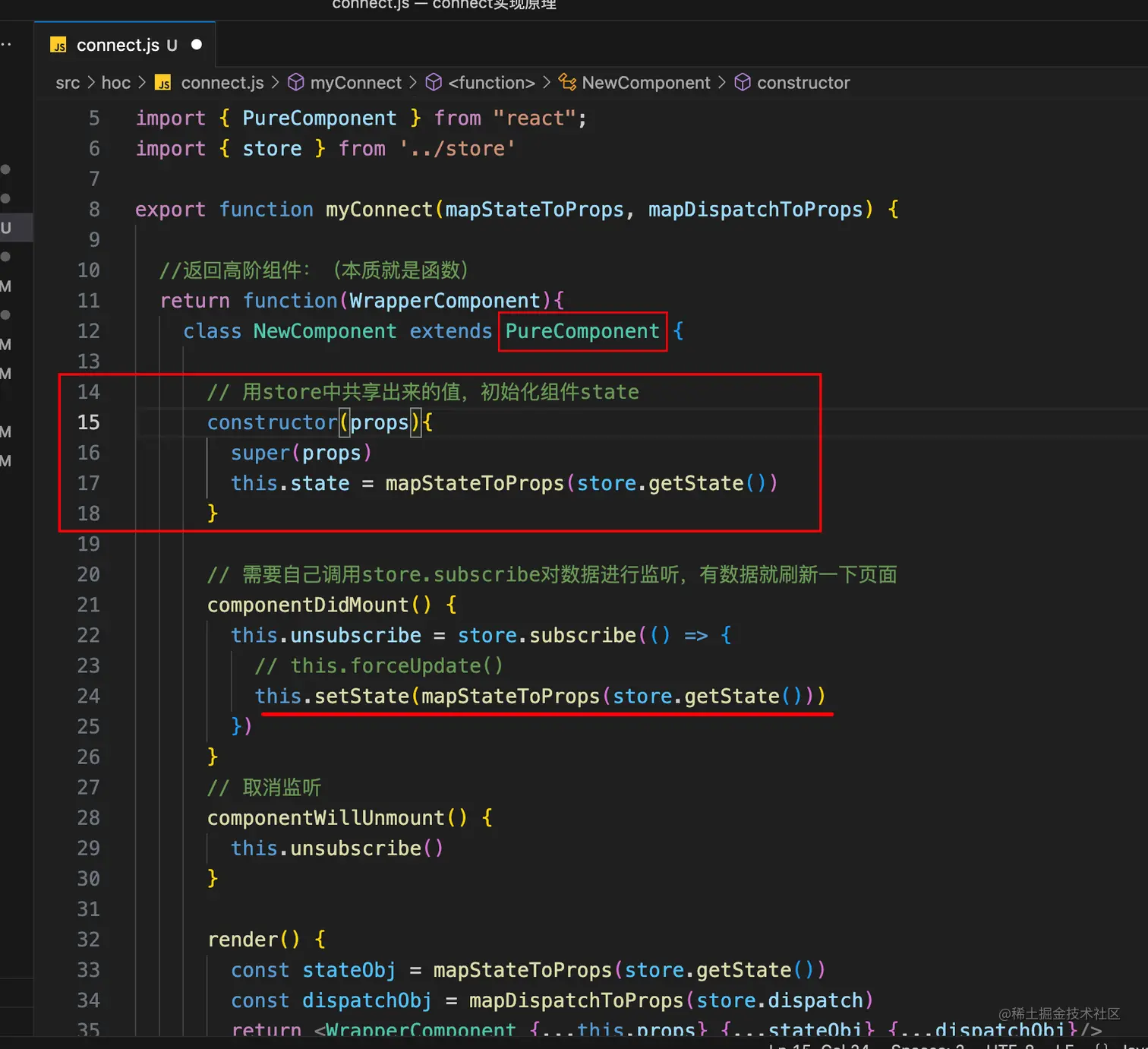Click this.state on line 17

click(290, 483)
